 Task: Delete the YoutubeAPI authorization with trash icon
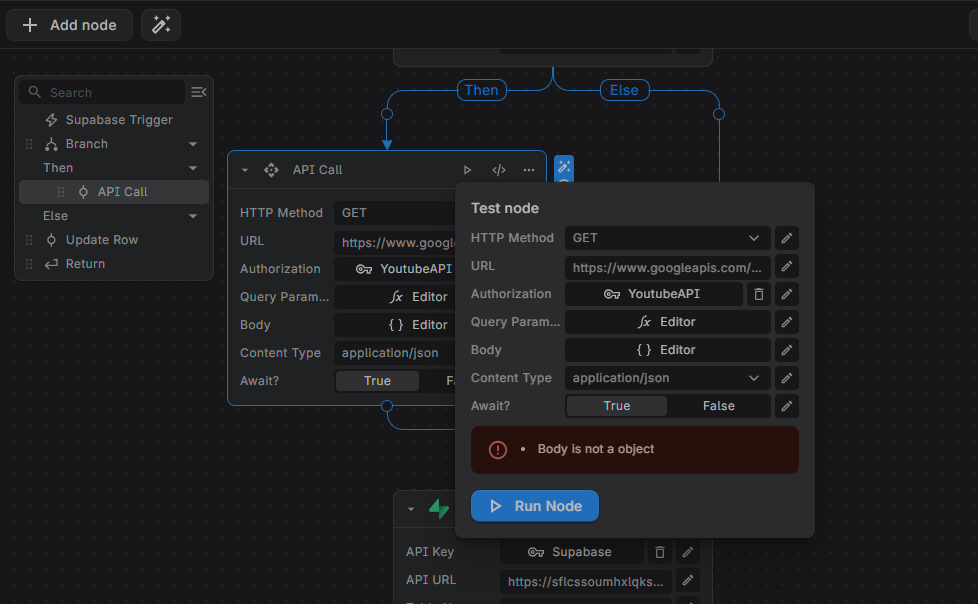759,294
